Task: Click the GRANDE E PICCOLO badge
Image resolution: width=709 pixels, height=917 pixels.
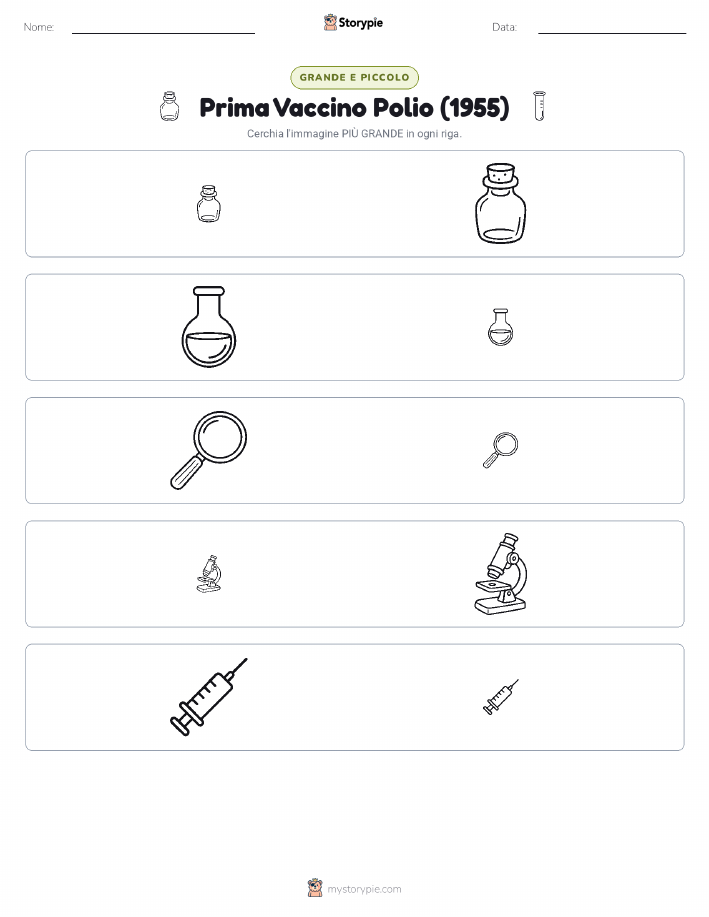Action: pyautogui.click(x=354, y=77)
